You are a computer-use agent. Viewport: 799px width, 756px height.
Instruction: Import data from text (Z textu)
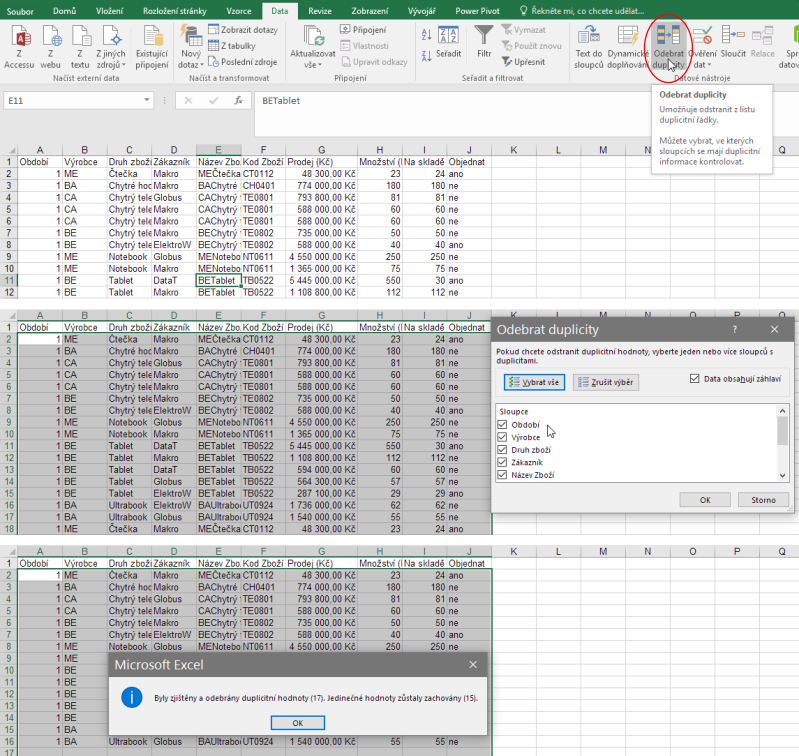(80, 47)
